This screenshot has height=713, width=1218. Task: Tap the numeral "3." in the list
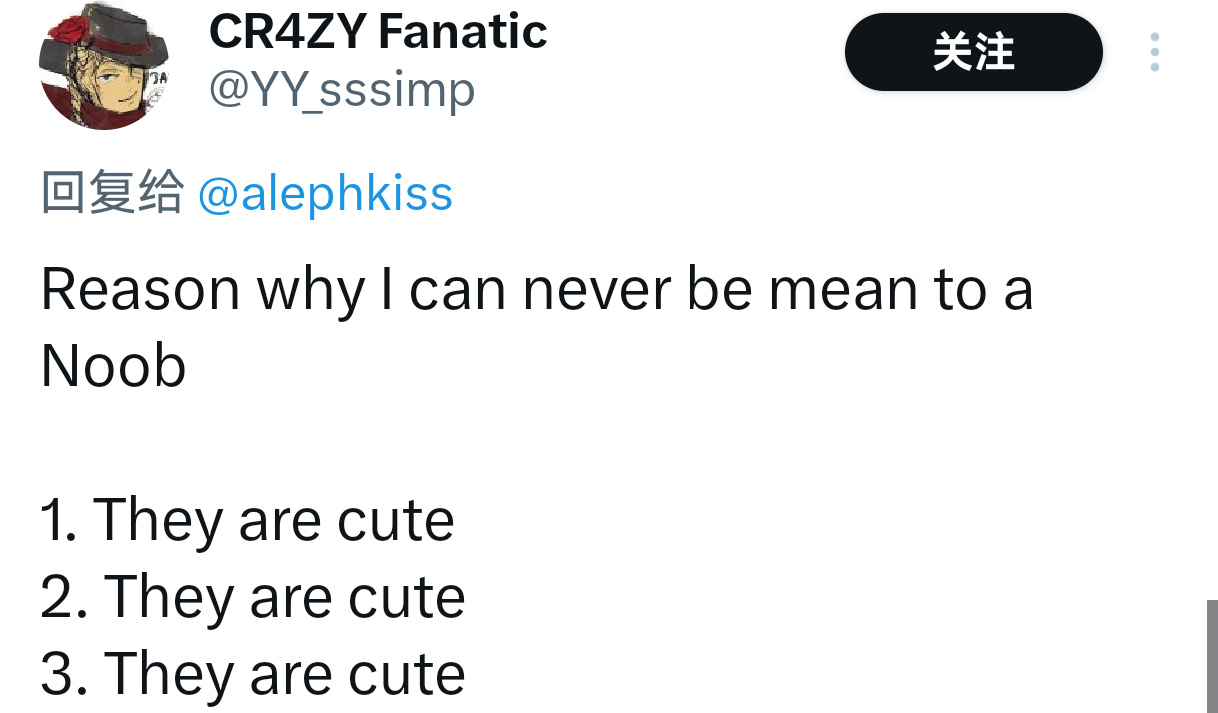pos(63,673)
